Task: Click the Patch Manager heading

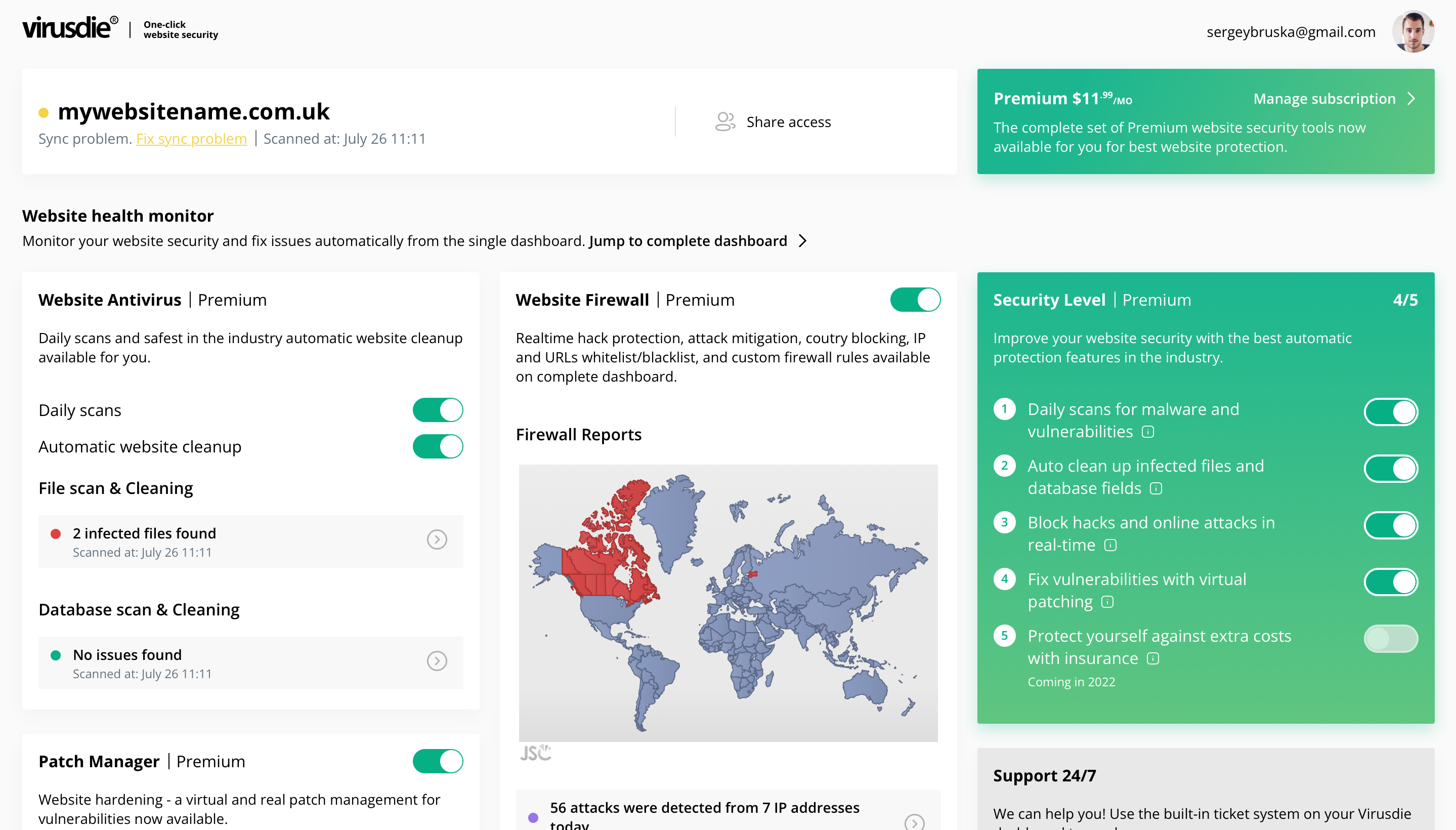Action: 99,761
